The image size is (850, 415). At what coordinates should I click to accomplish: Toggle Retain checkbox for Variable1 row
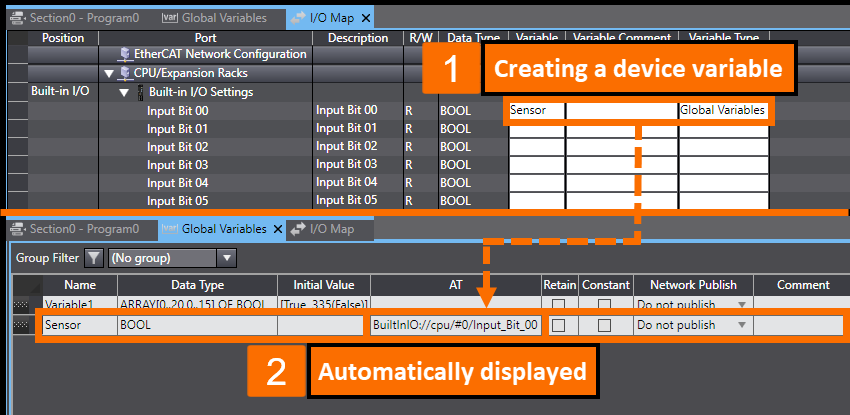558,304
